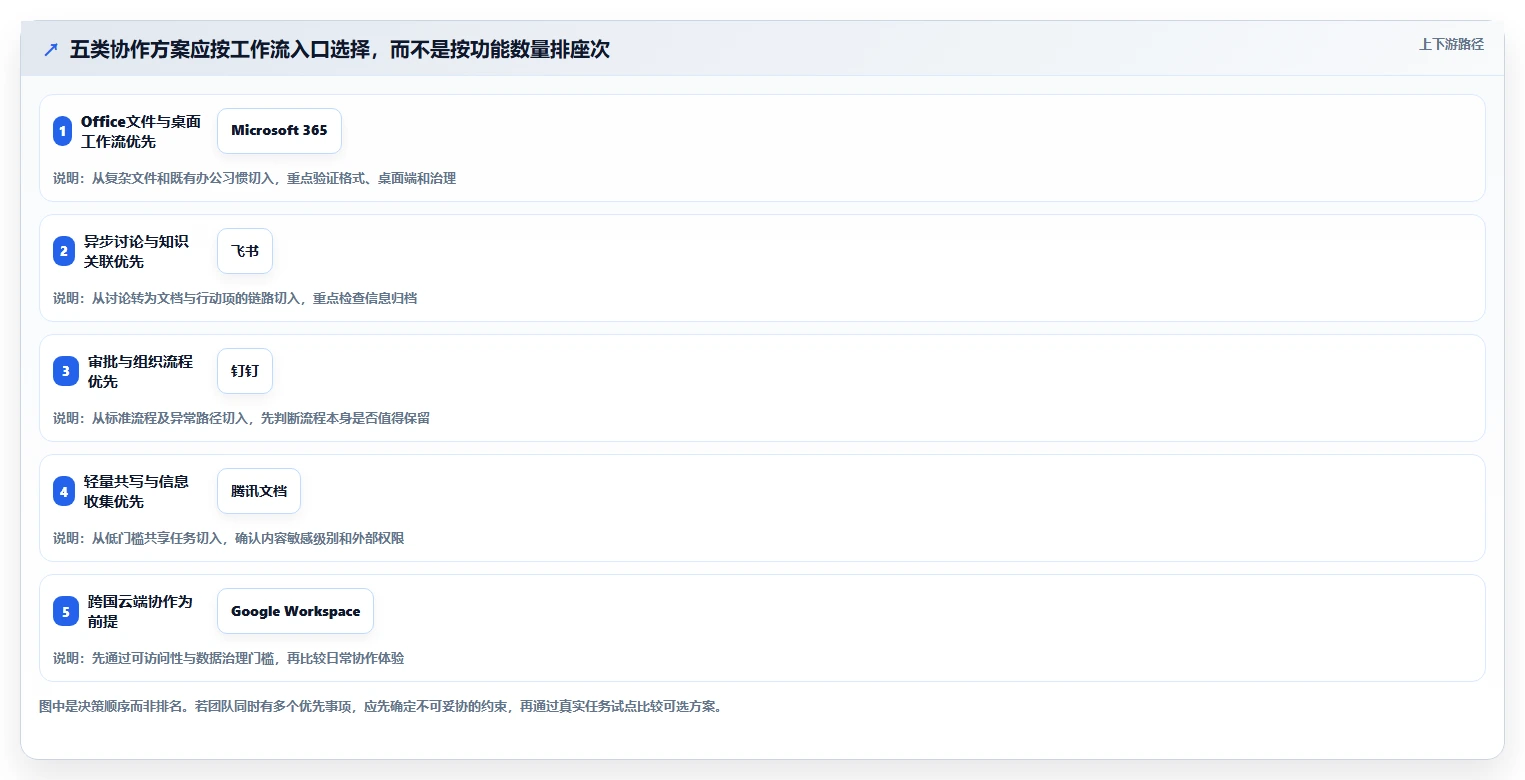Viewport: 1525px width, 780px height.
Task: Click the number 4 step badge
Action: [x=64, y=491]
